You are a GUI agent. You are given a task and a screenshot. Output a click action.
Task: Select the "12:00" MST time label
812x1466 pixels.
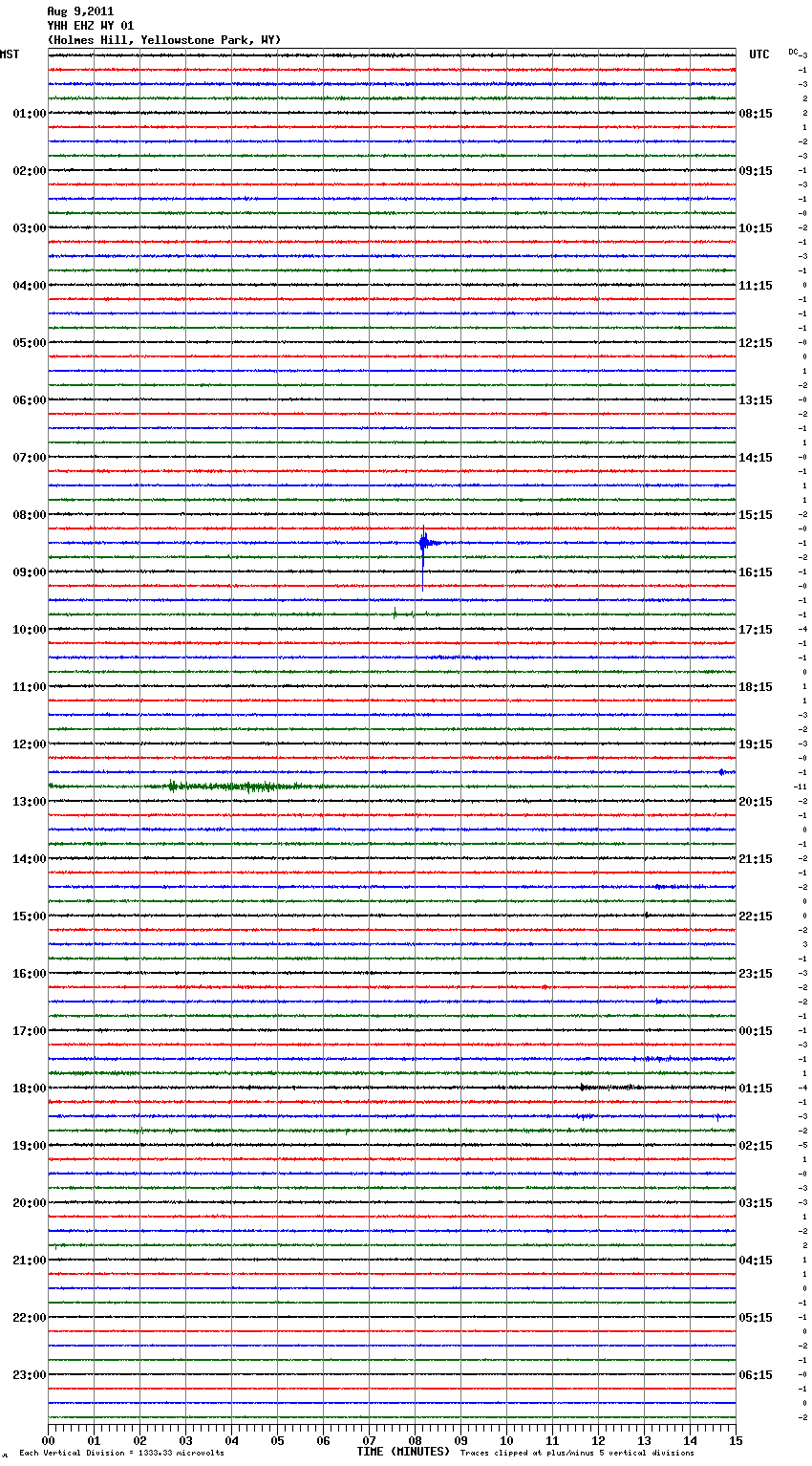pyautogui.click(x=30, y=744)
